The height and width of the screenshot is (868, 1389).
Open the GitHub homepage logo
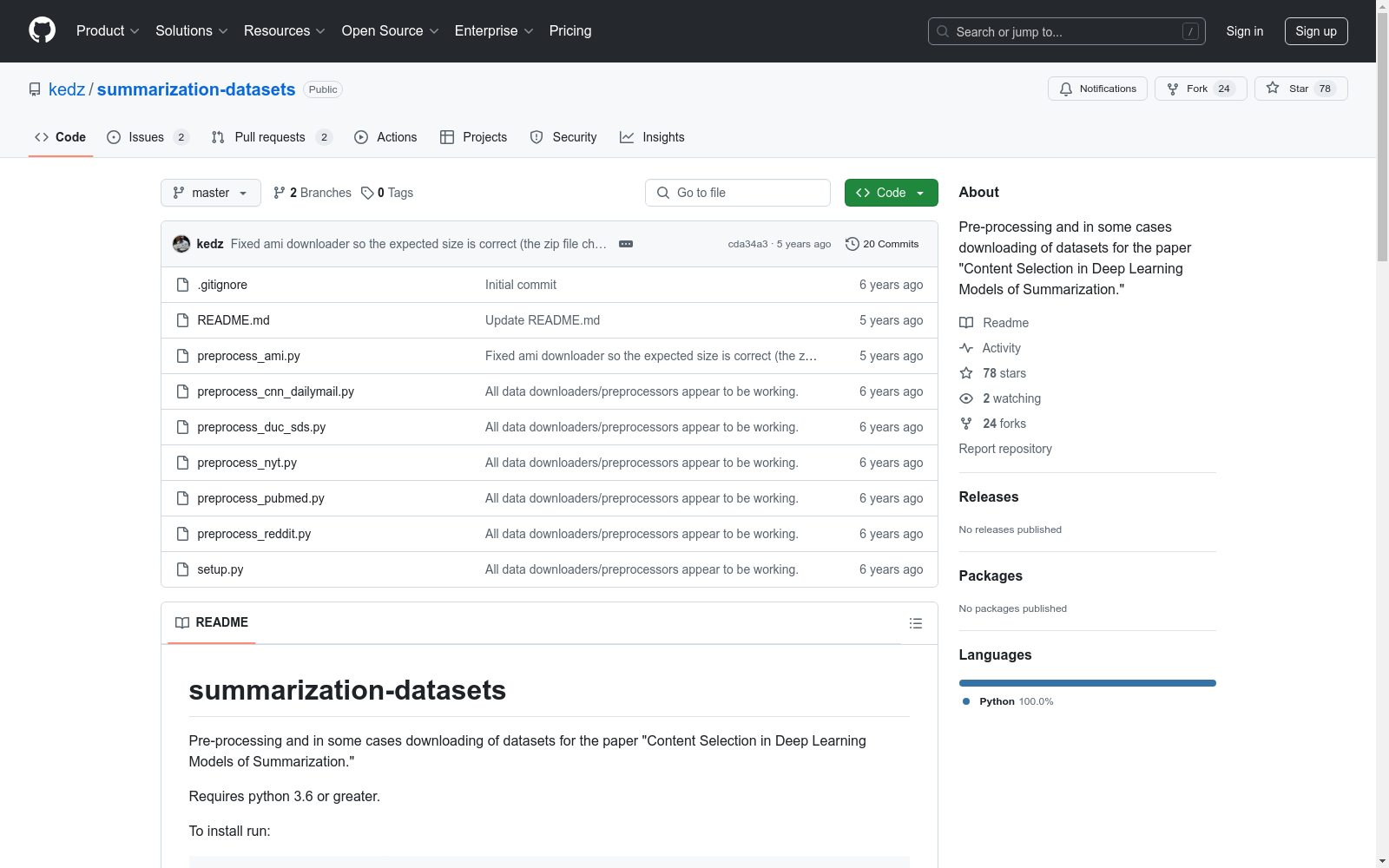[x=42, y=30]
